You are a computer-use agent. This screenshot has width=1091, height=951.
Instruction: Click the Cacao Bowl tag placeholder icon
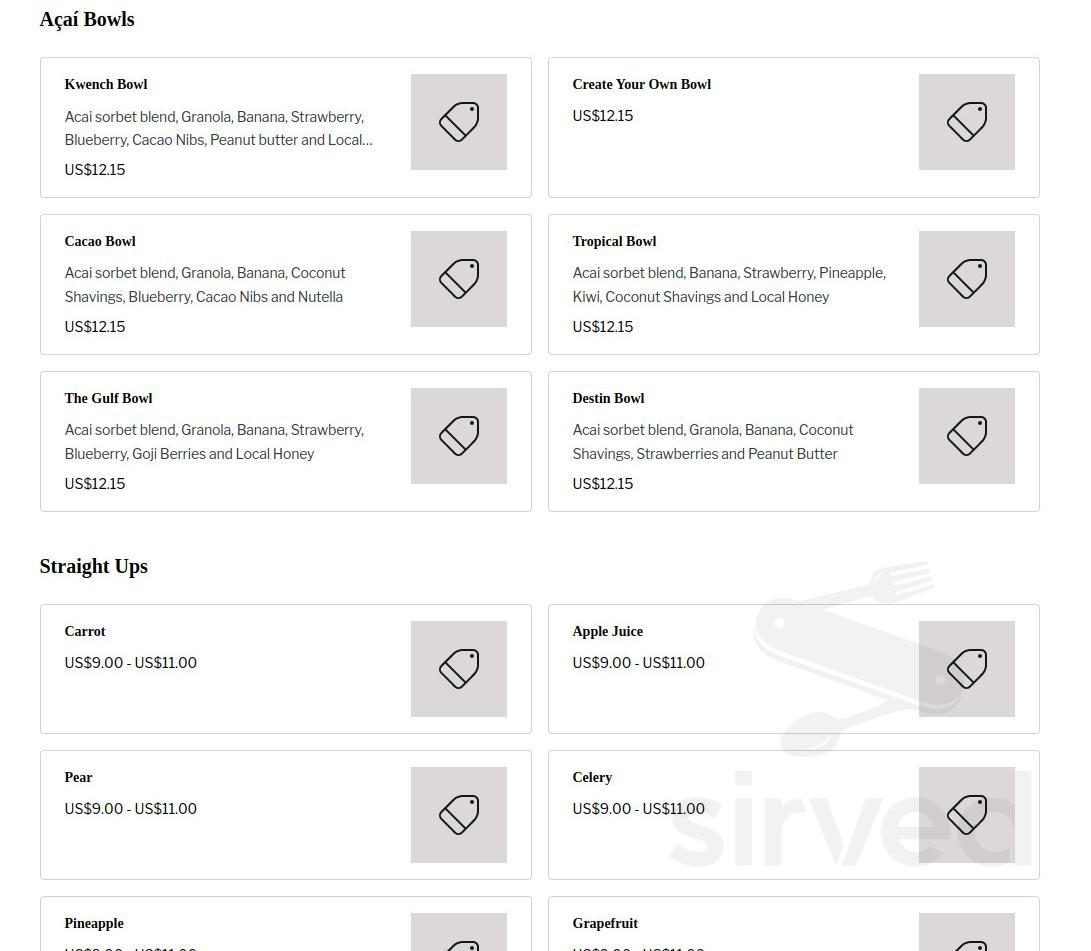459,279
